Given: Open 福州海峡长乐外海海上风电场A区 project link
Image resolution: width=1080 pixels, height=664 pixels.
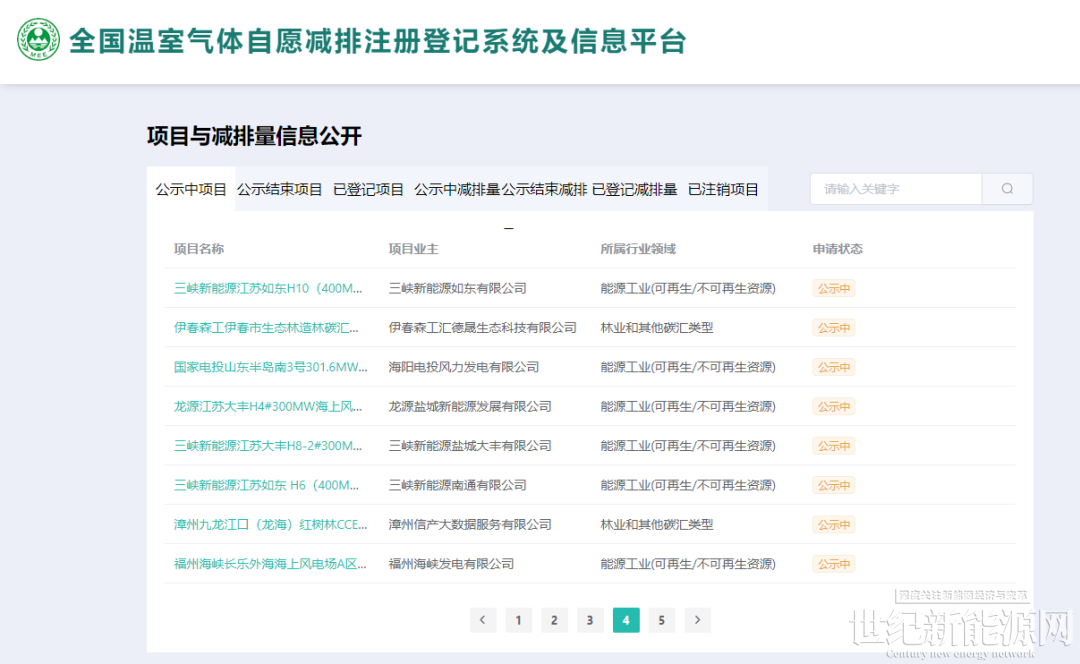Looking at the screenshot, I should coord(270,563).
